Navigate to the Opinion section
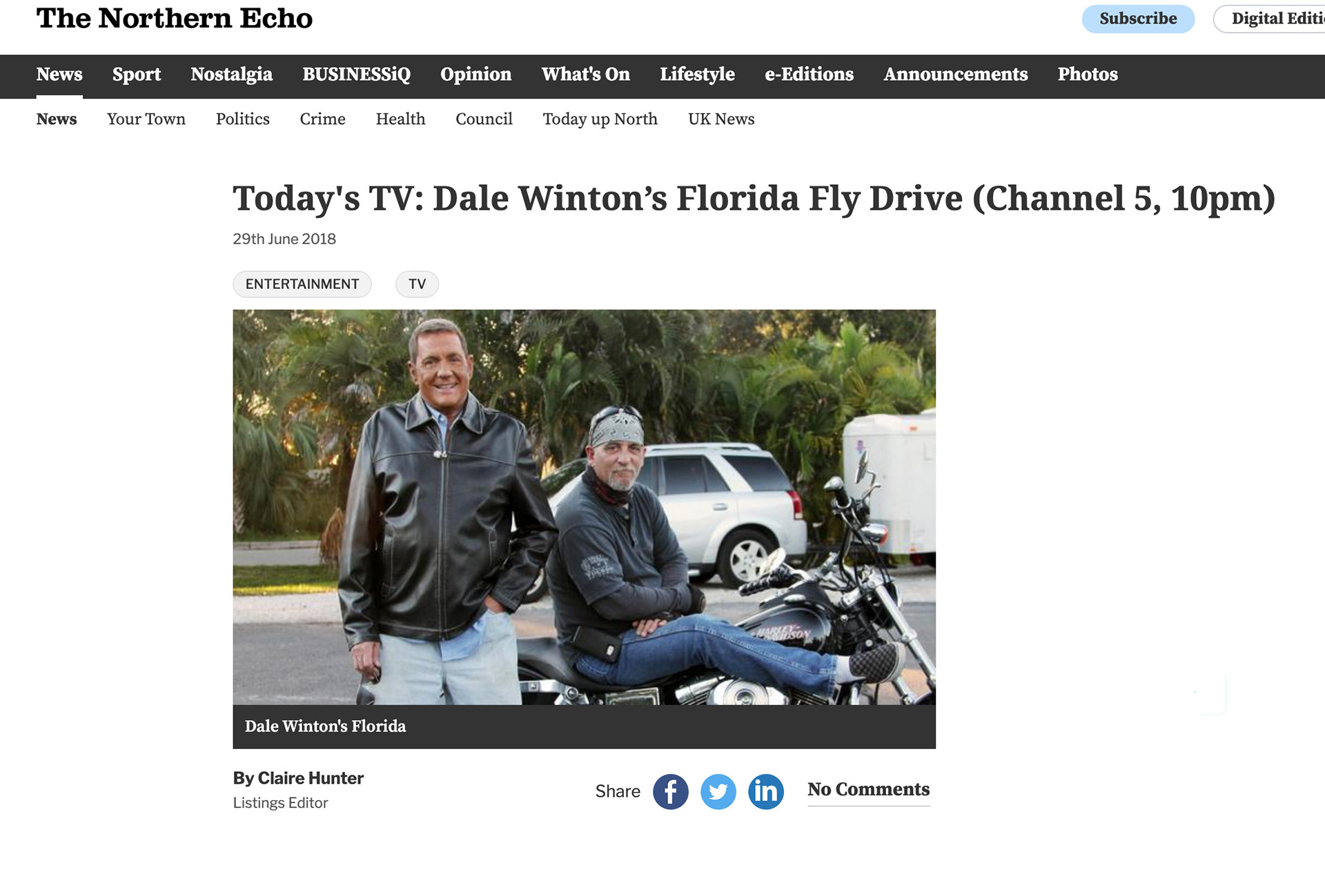This screenshot has width=1325, height=896. coord(476,74)
